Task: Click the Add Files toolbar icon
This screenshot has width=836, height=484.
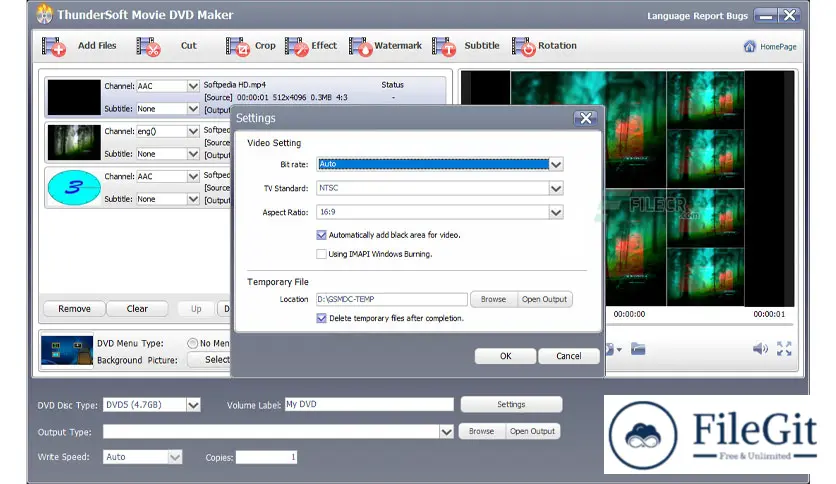Action: point(54,46)
